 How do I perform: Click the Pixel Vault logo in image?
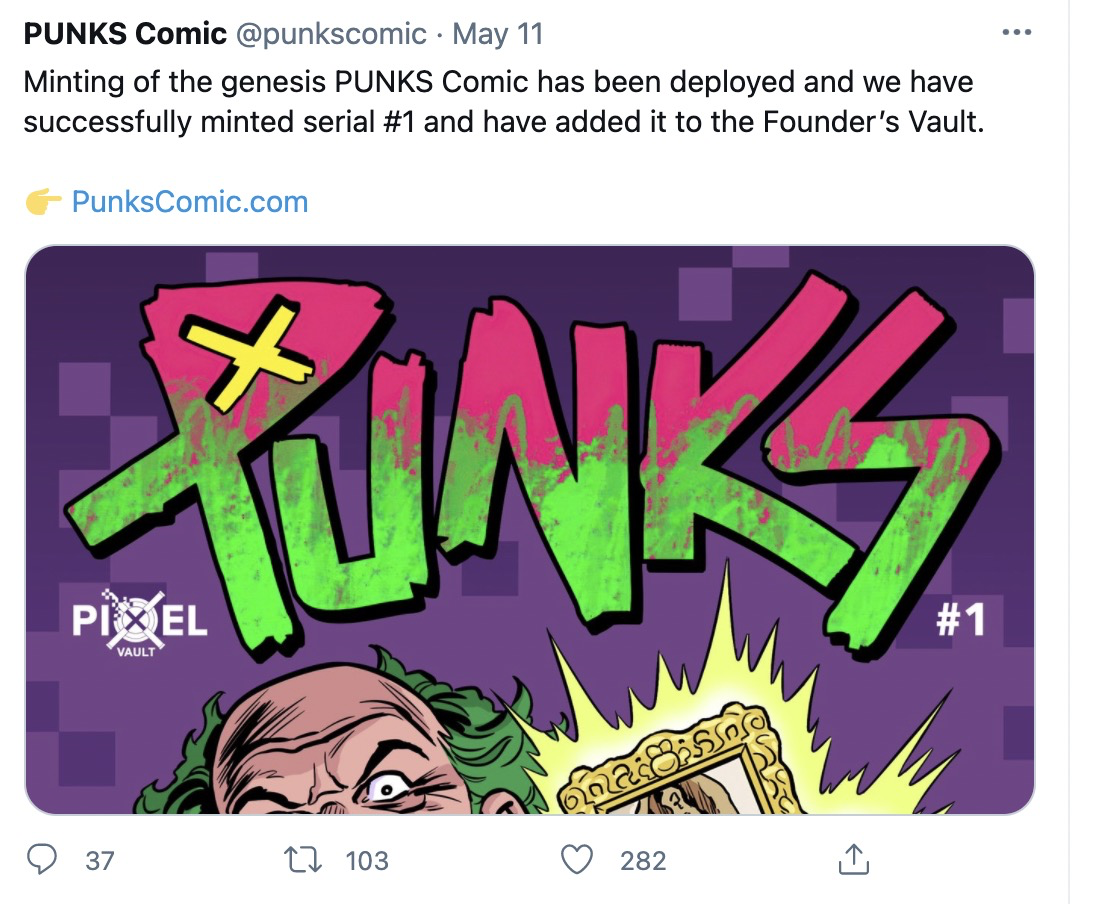tap(140, 622)
